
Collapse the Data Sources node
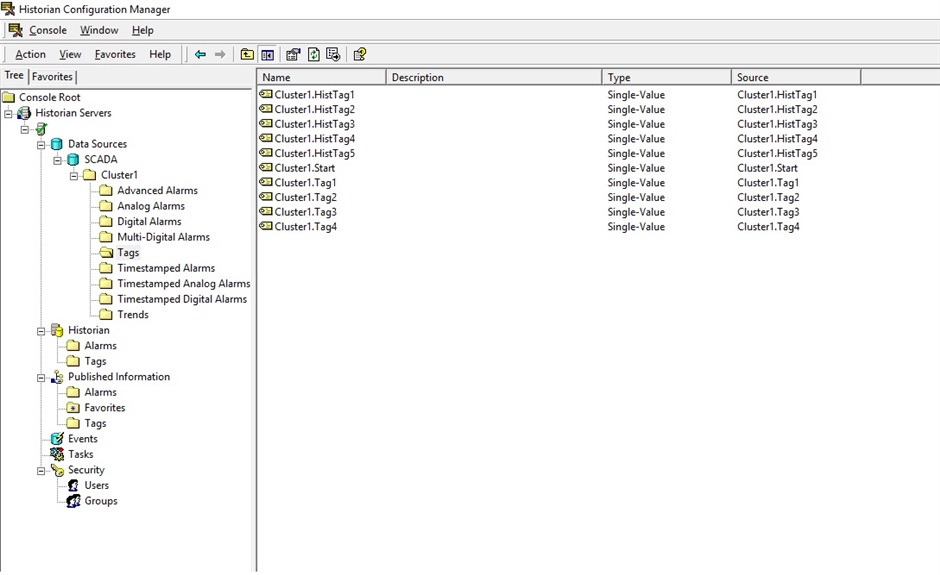[x=41, y=144]
